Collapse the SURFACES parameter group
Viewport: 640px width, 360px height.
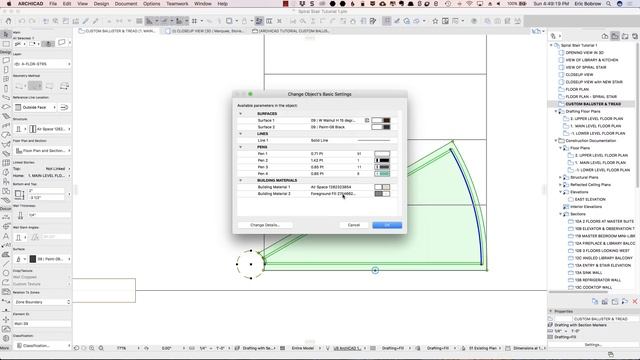point(240,113)
